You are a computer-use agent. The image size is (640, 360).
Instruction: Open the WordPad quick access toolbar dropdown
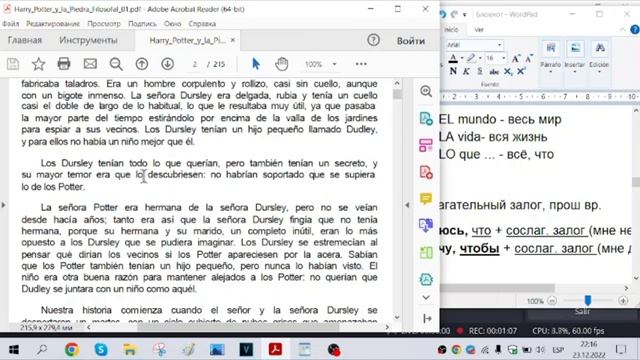tap(465, 15)
